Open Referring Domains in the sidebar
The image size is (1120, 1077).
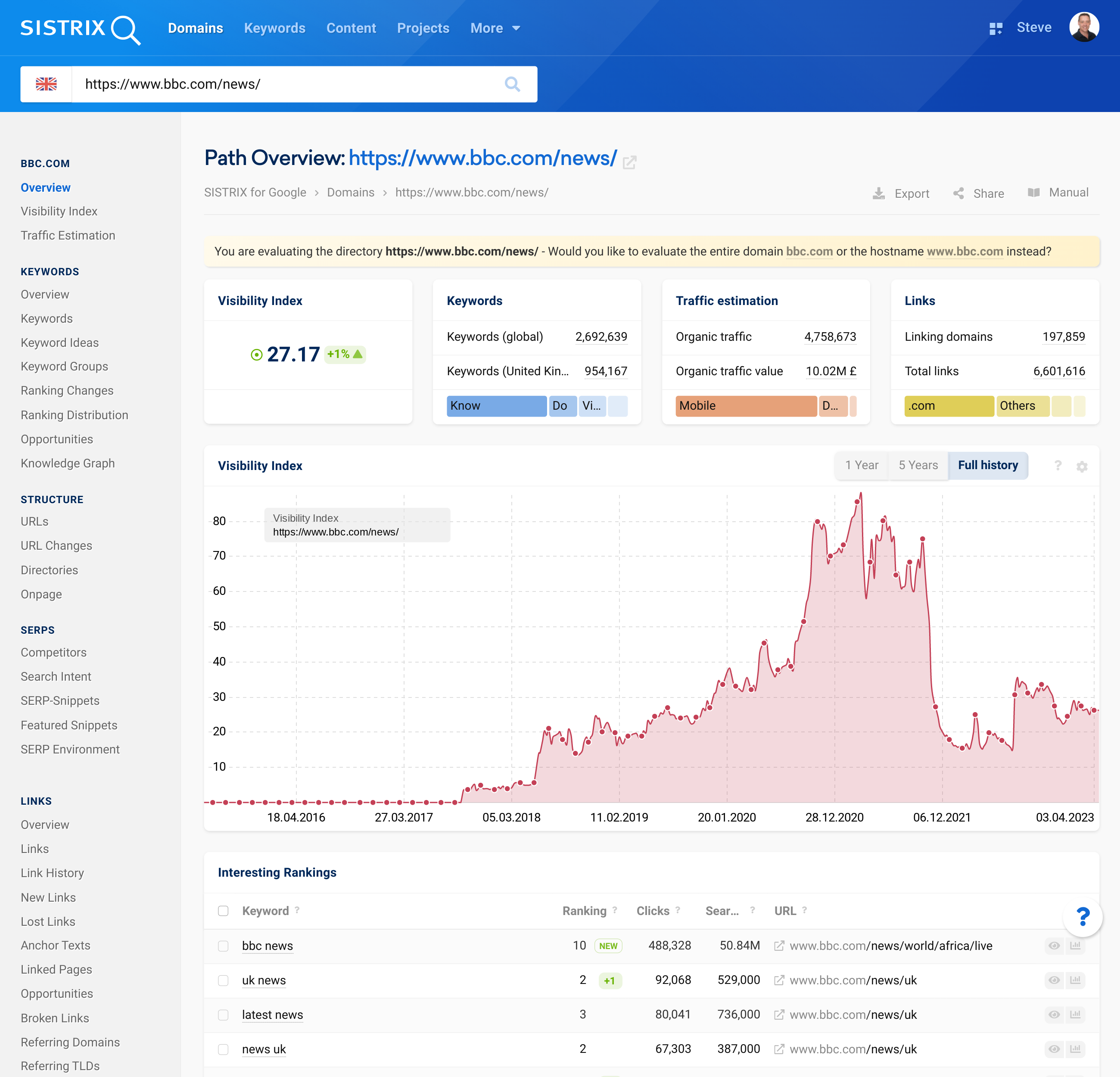point(70,1042)
